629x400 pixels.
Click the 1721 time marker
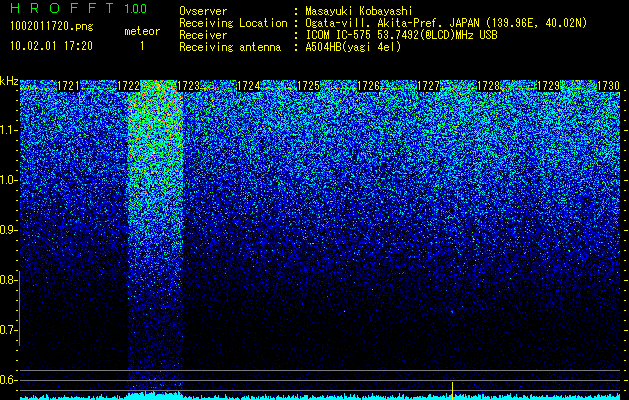(x=68, y=86)
